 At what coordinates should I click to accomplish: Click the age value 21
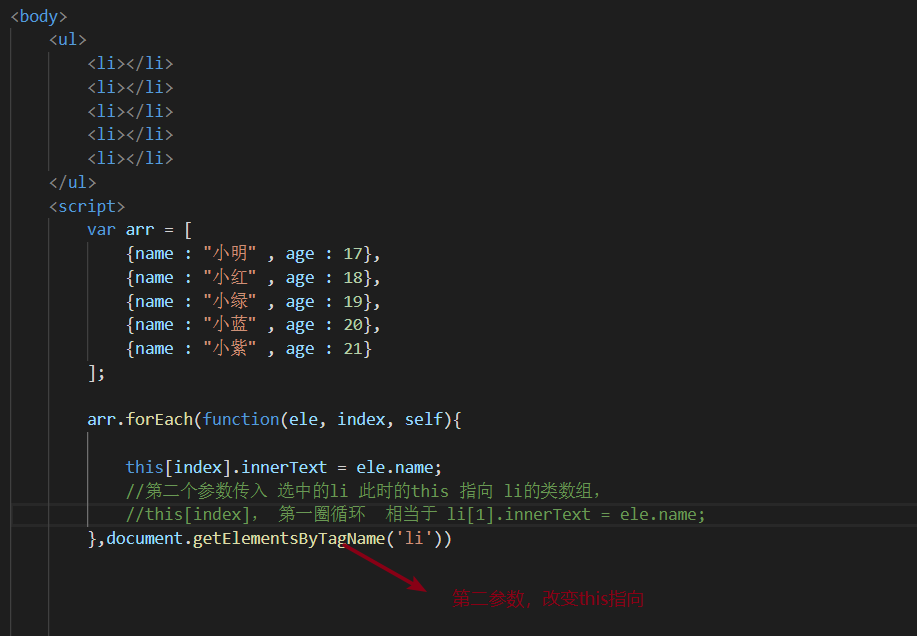[x=353, y=348]
